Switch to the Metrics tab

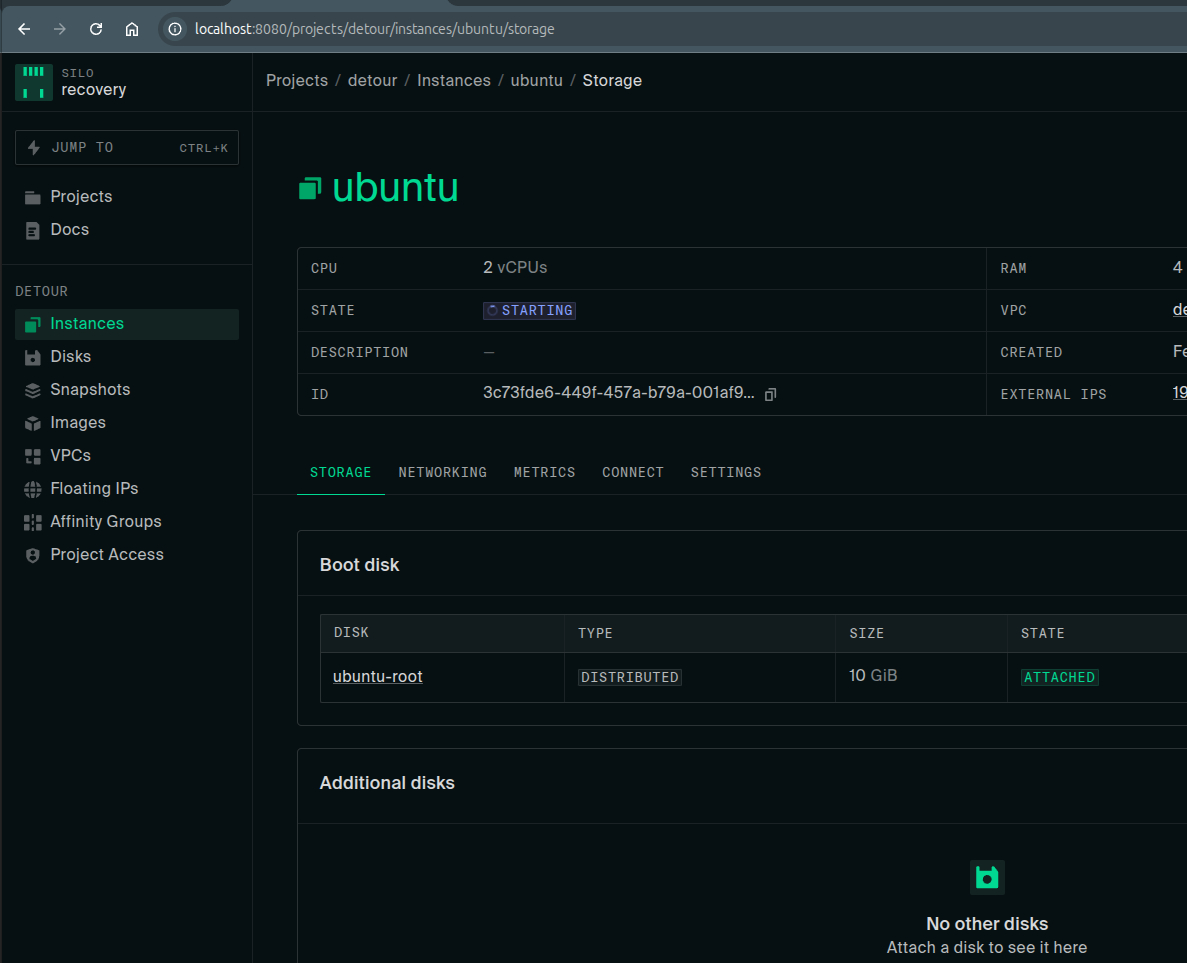[544, 472]
